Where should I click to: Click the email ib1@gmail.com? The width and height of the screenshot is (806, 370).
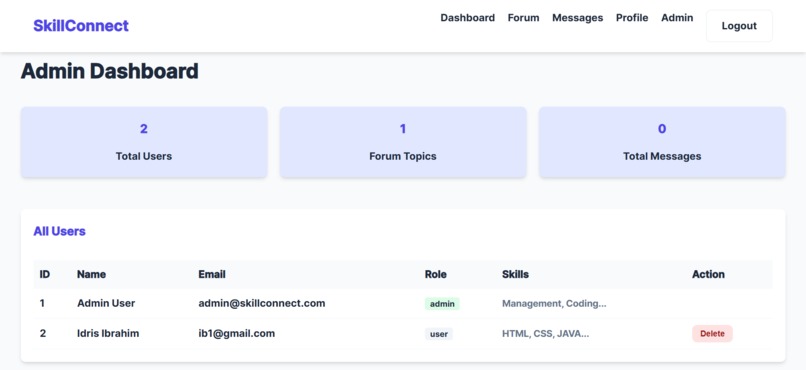click(x=236, y=334)
